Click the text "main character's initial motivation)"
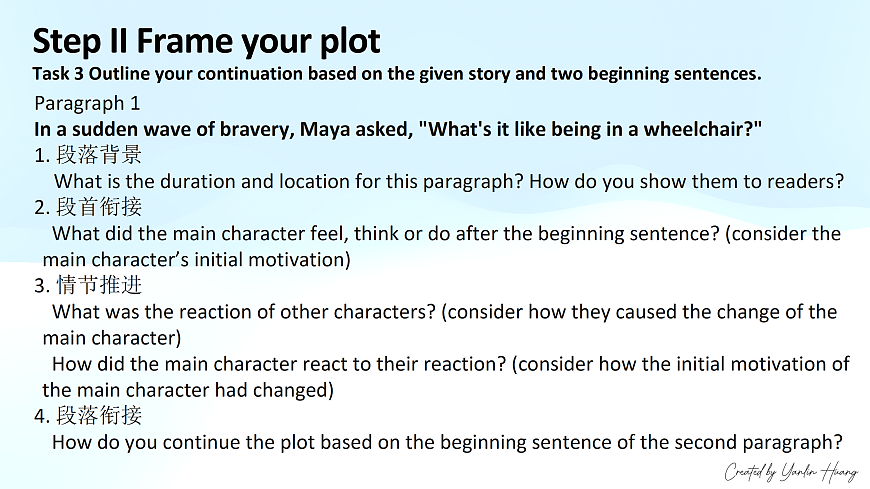 (196, 259)
